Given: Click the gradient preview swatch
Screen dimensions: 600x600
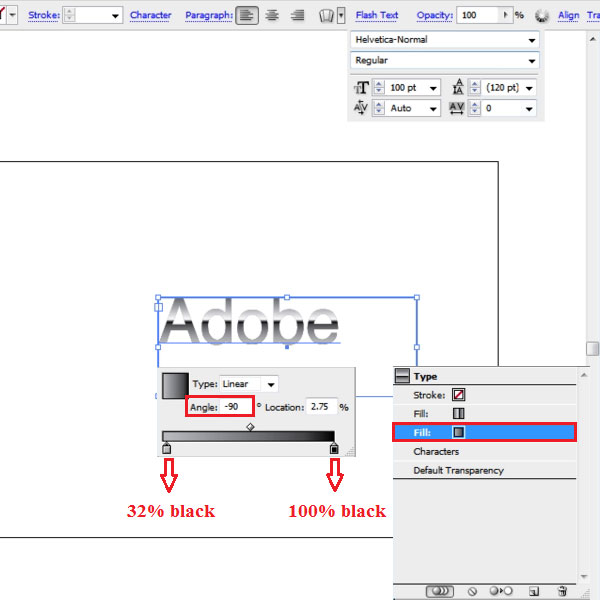Looking at the screenshot, I should 175,386.
